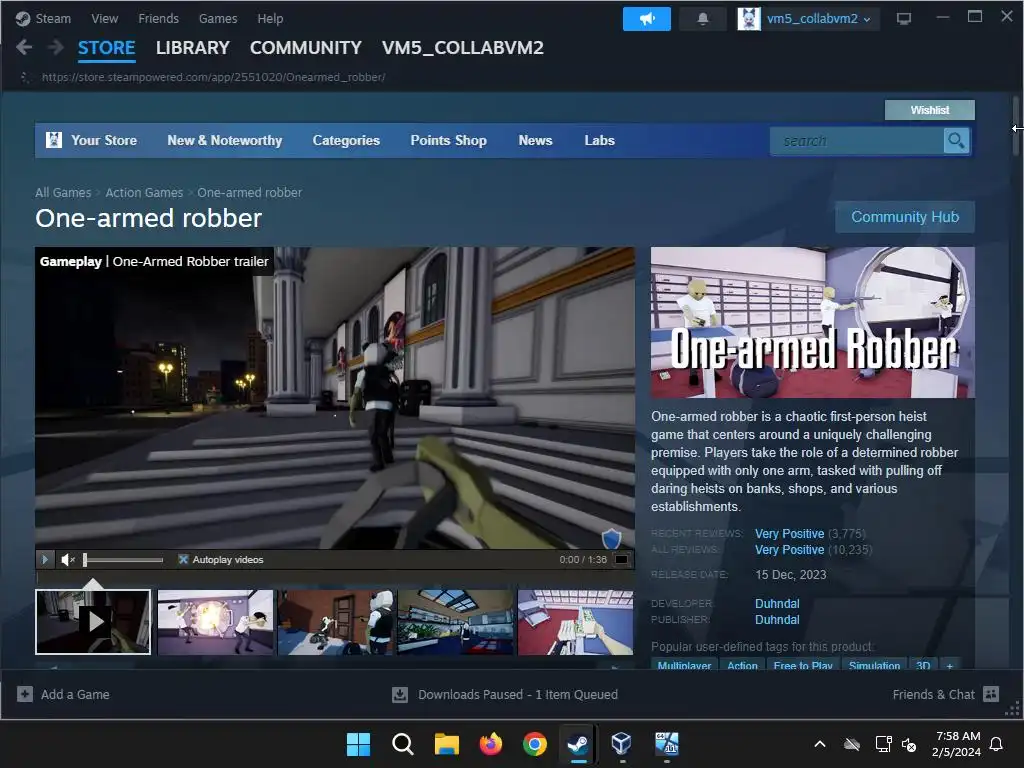Viewport: 1024px width, 768px height.
Task: Click the Free to Play tag
Action: 803,664
